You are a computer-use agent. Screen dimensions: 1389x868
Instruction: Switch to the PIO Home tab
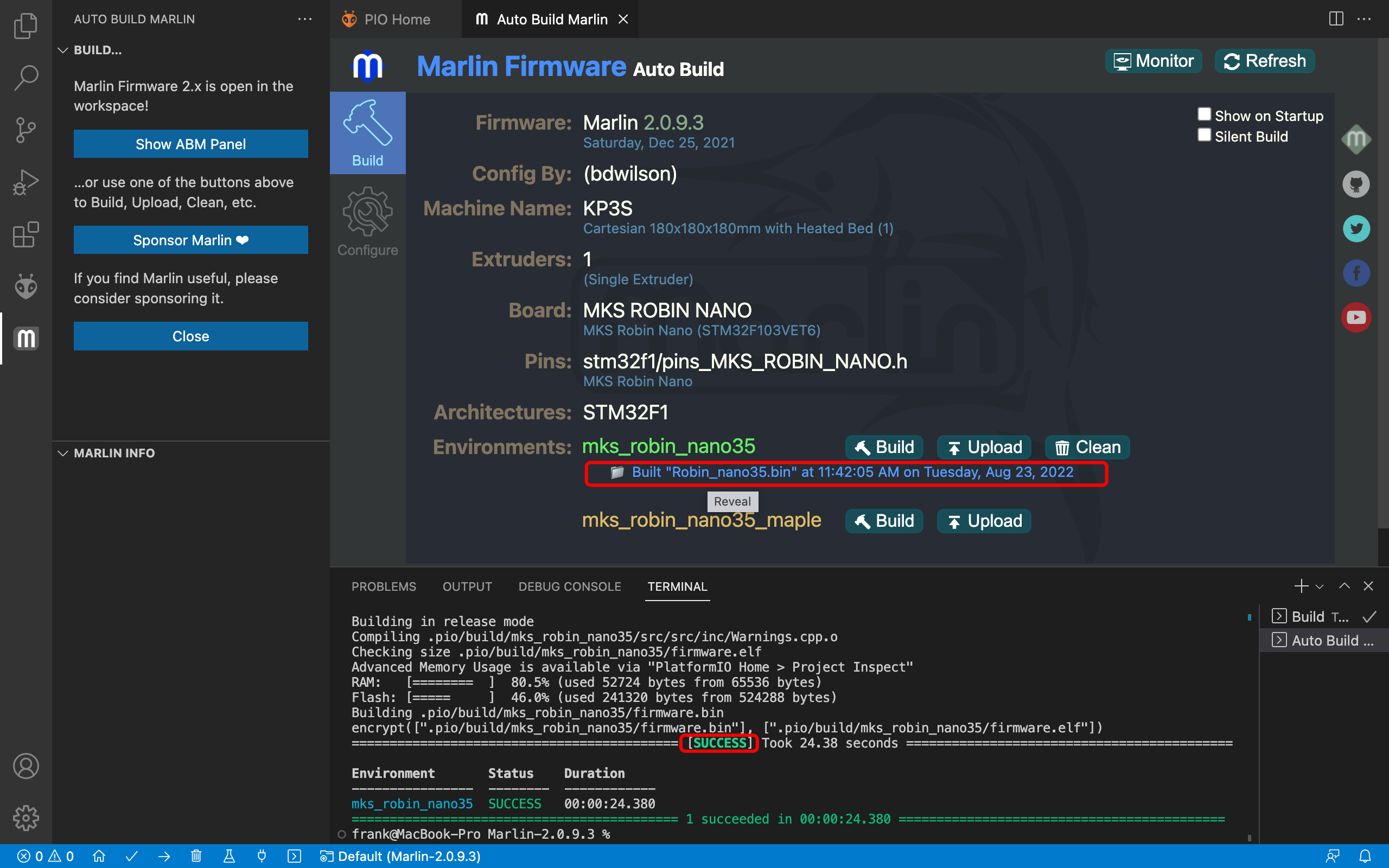(x=396, y=19)
